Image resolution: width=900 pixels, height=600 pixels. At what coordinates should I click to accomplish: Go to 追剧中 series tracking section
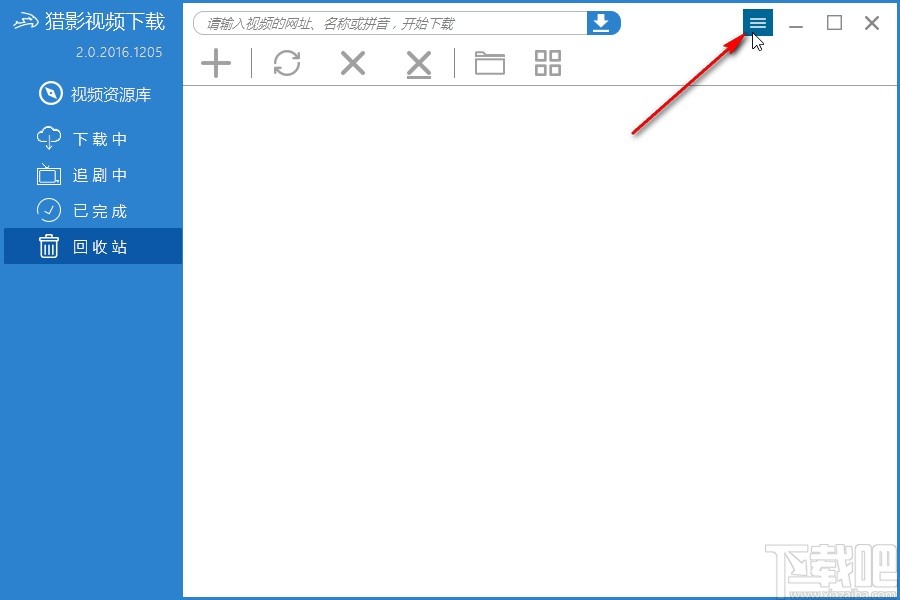point(82,175)
